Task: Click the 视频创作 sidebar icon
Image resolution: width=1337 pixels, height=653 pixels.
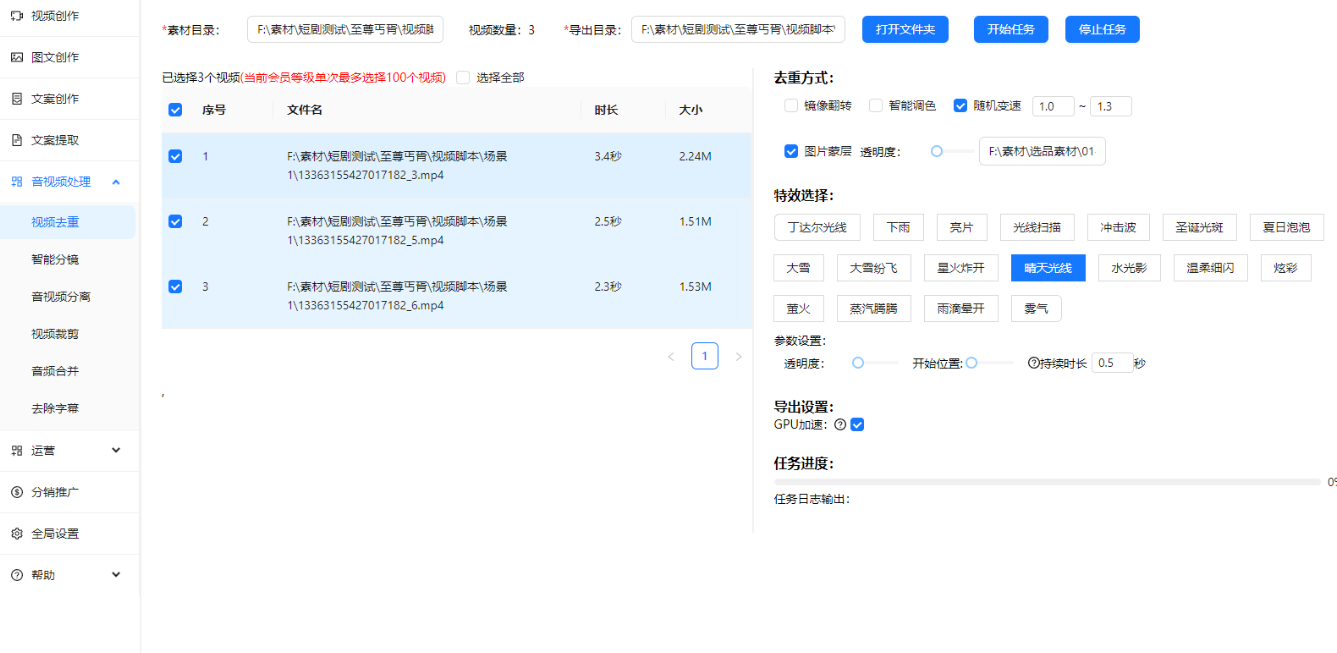Action: point(16,16)
